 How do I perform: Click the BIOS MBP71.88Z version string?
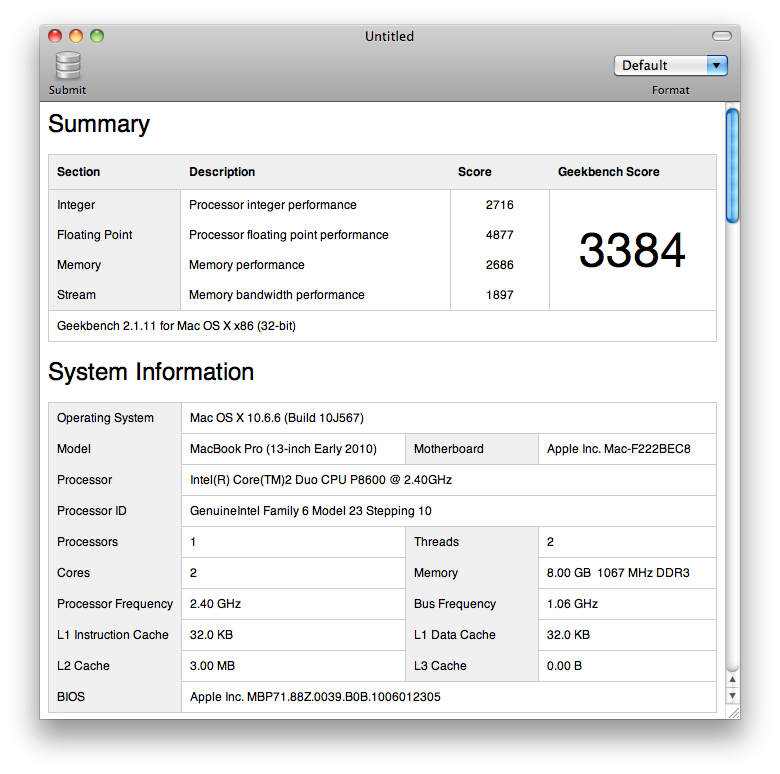pos(315,696)
